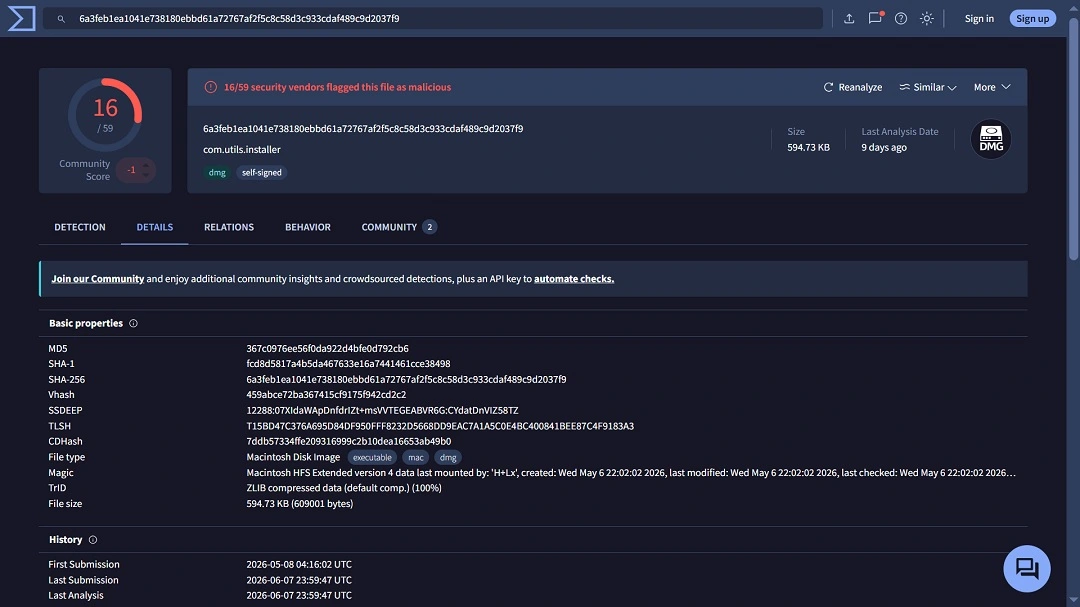Select the Magic description text

[x=631, y=473]
